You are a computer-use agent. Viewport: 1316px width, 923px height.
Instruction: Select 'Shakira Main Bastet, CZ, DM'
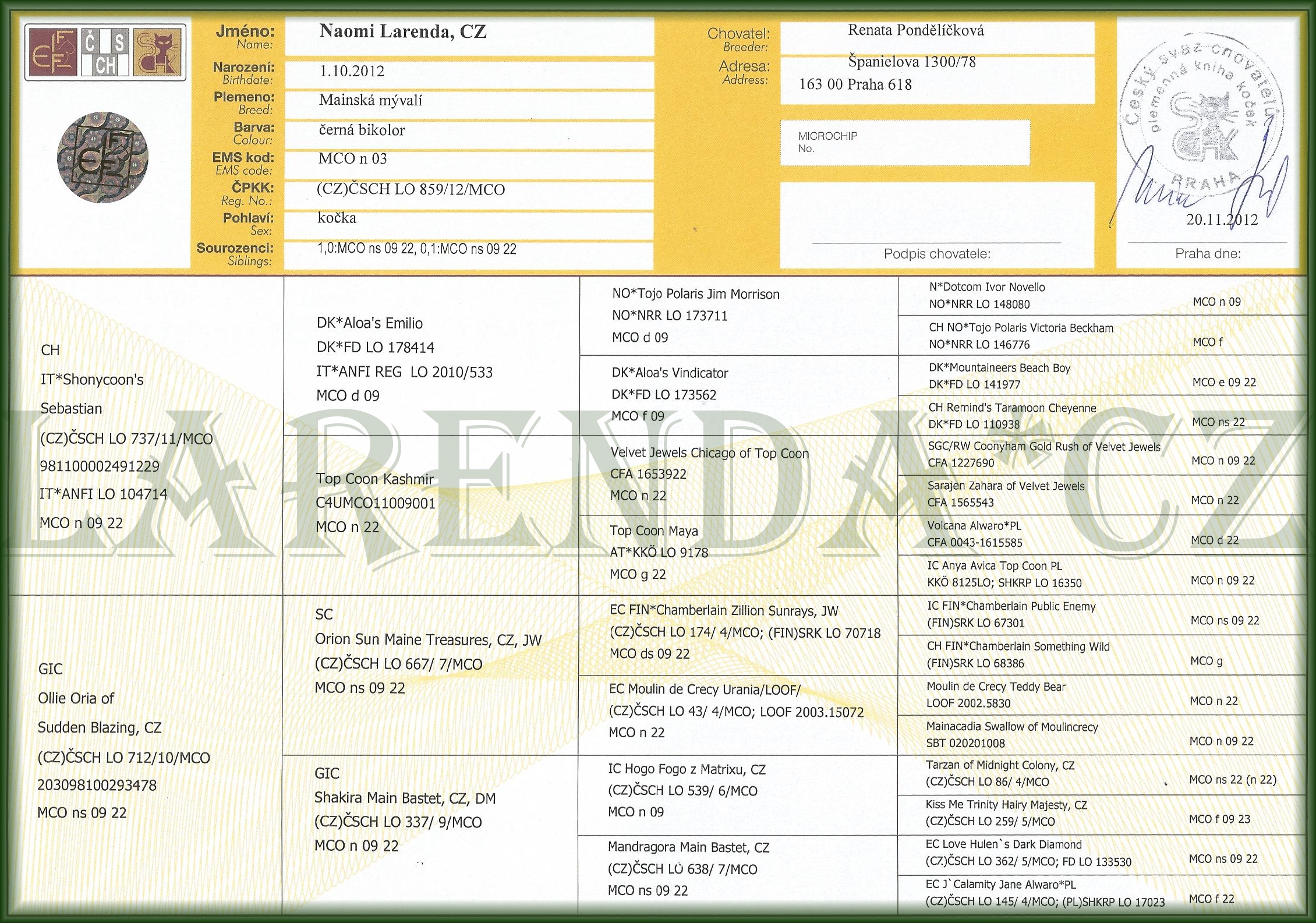(x=405, y=798)
